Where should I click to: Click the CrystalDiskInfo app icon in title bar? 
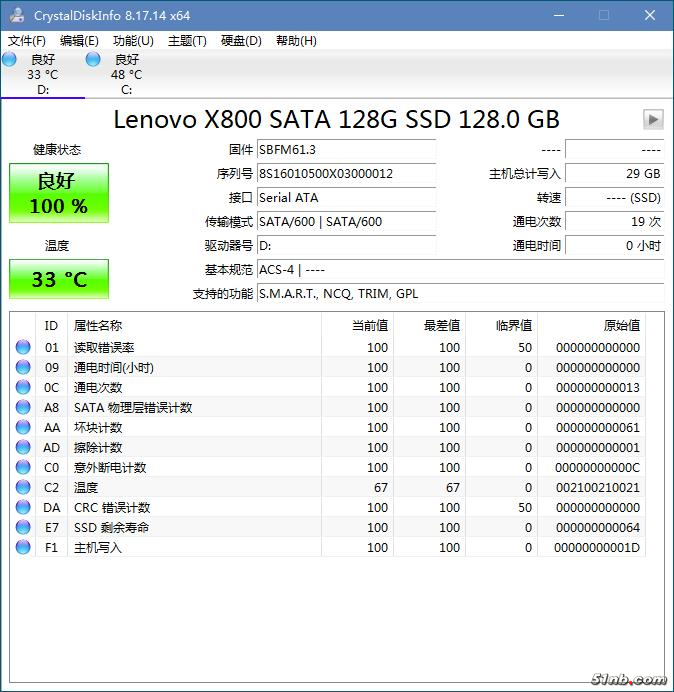(17, 15)
